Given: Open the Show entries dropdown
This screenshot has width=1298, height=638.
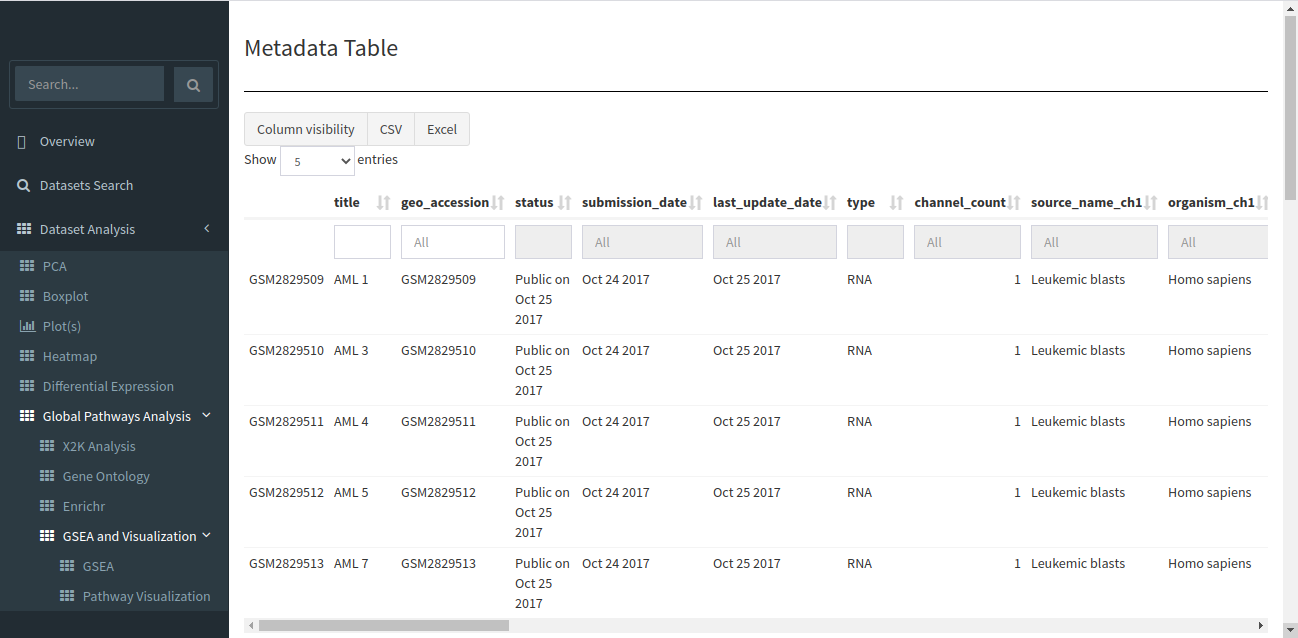Looking at the screenshot, I should [317, 160].
